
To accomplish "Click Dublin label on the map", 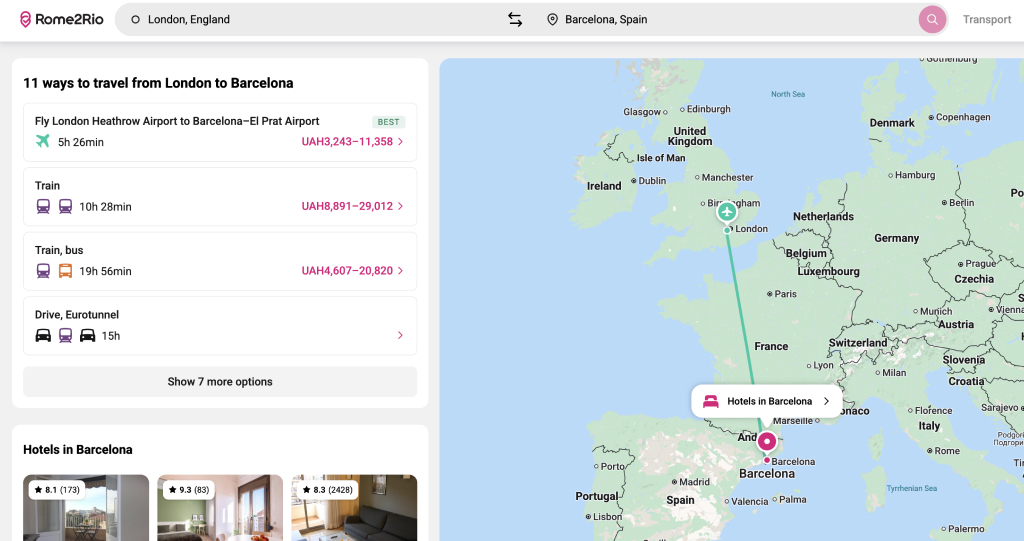I will [x=652, y=181].
